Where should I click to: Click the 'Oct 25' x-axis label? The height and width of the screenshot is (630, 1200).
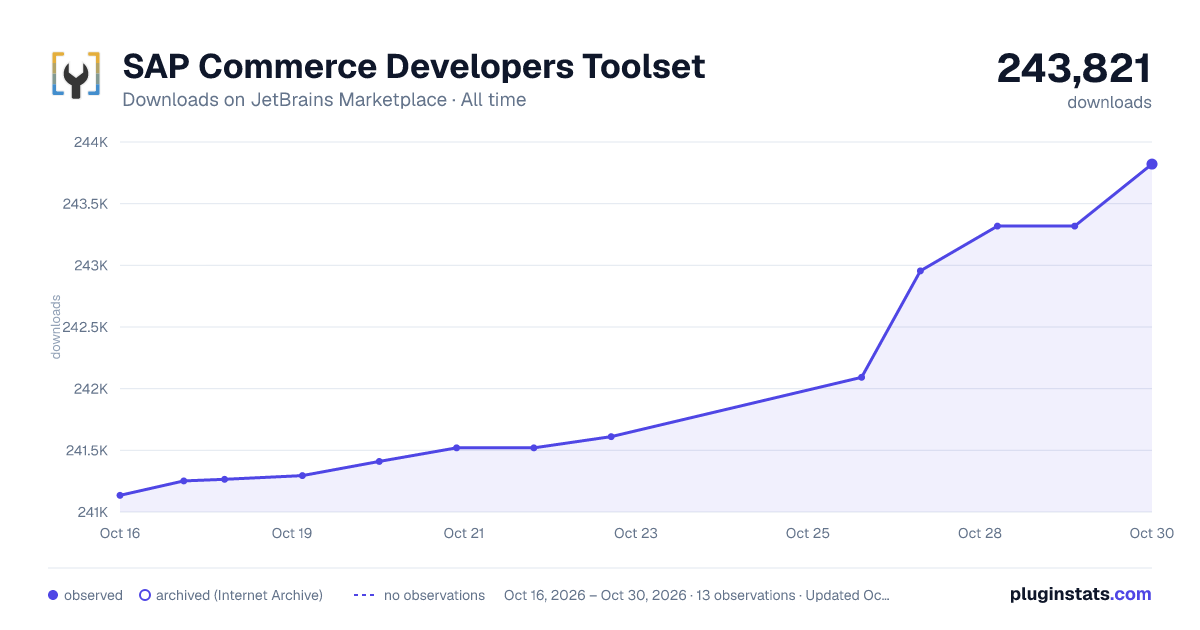coord(808,533)
